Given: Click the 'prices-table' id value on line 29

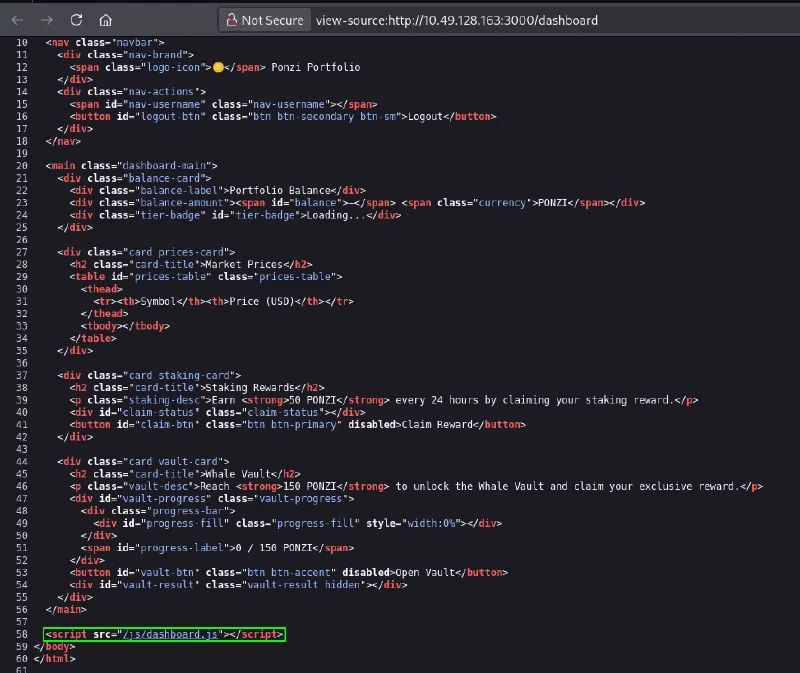Looking at the screenshot, I should (170, 277).
